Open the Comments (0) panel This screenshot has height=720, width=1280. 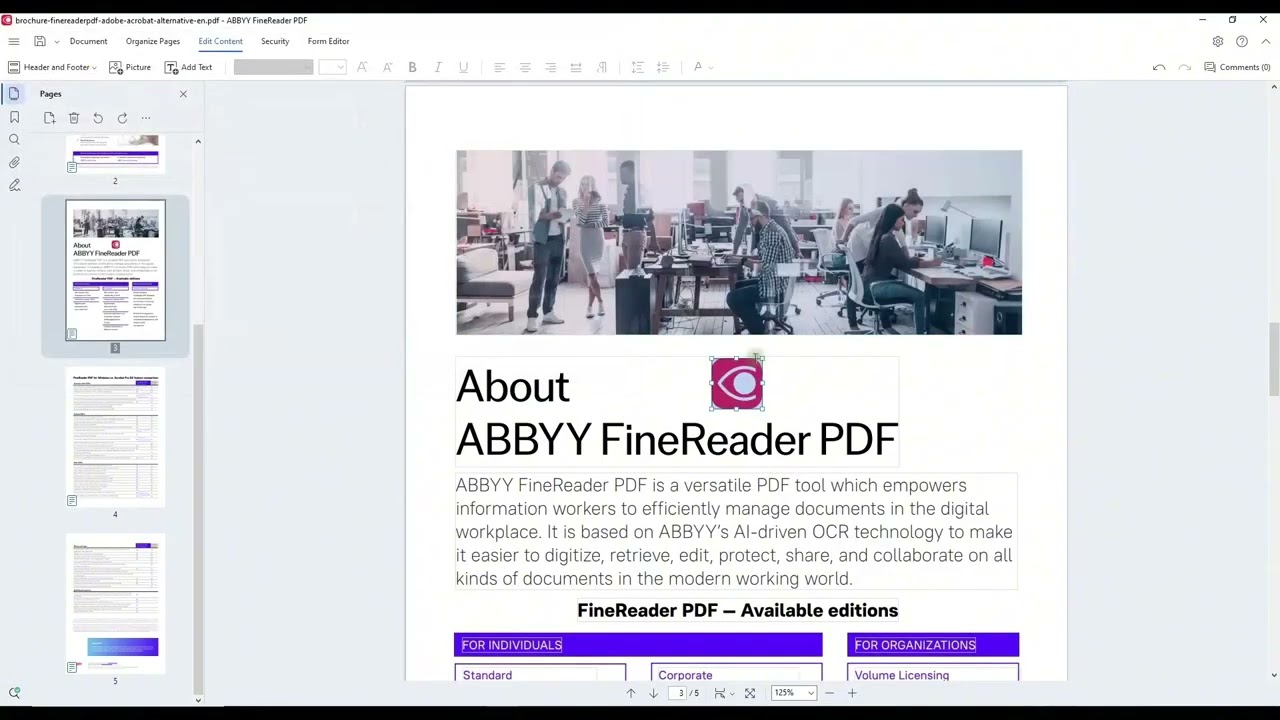tap(1237, 67)
